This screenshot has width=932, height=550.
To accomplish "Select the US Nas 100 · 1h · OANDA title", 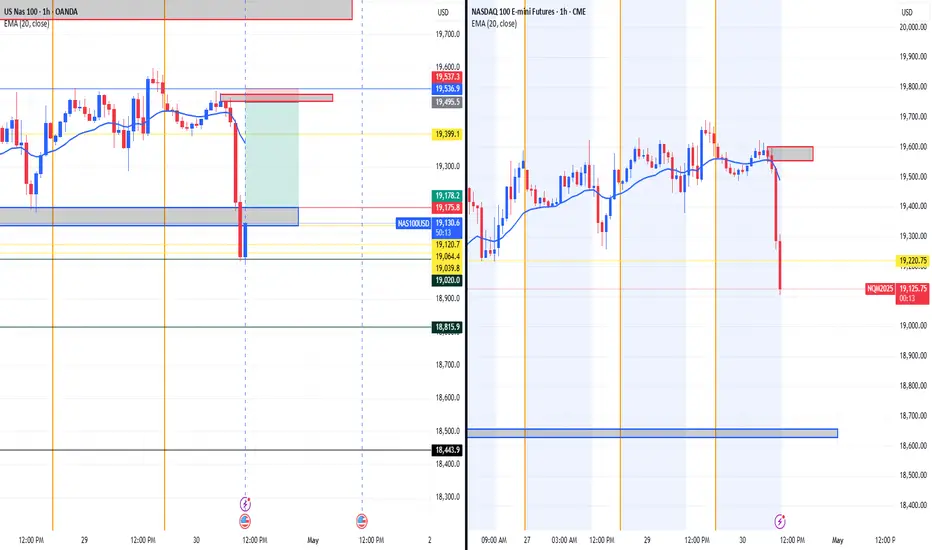I will (40, 11).
